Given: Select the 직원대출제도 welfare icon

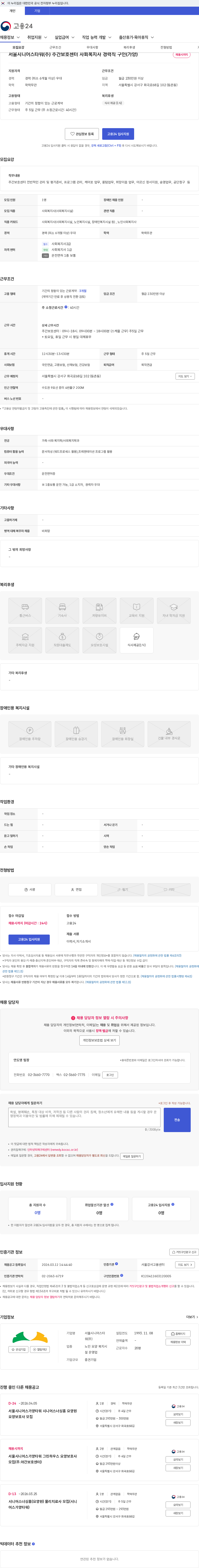Looking at the screenshot, I should tap(62, 640).
